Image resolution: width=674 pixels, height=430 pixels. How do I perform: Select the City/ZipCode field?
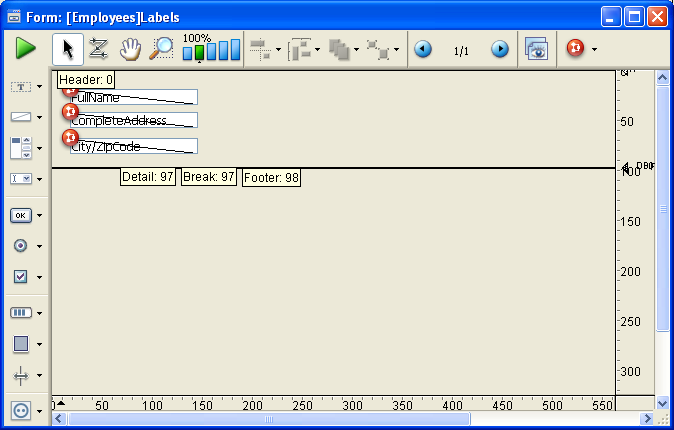click(134, 146)
